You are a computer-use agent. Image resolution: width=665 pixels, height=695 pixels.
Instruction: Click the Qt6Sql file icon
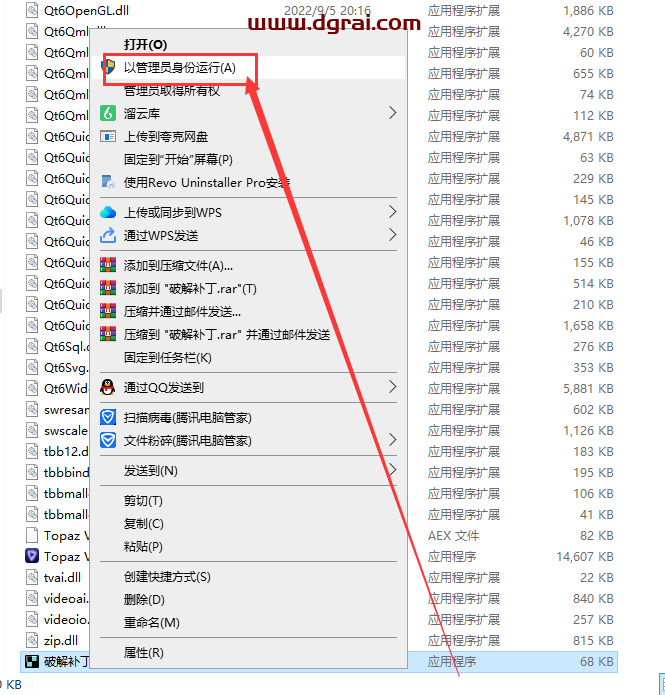click(x=32, y=346)
